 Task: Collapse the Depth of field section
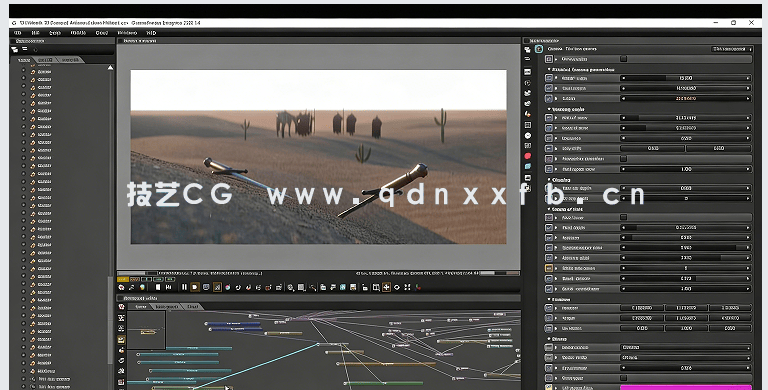coord(549,209)
